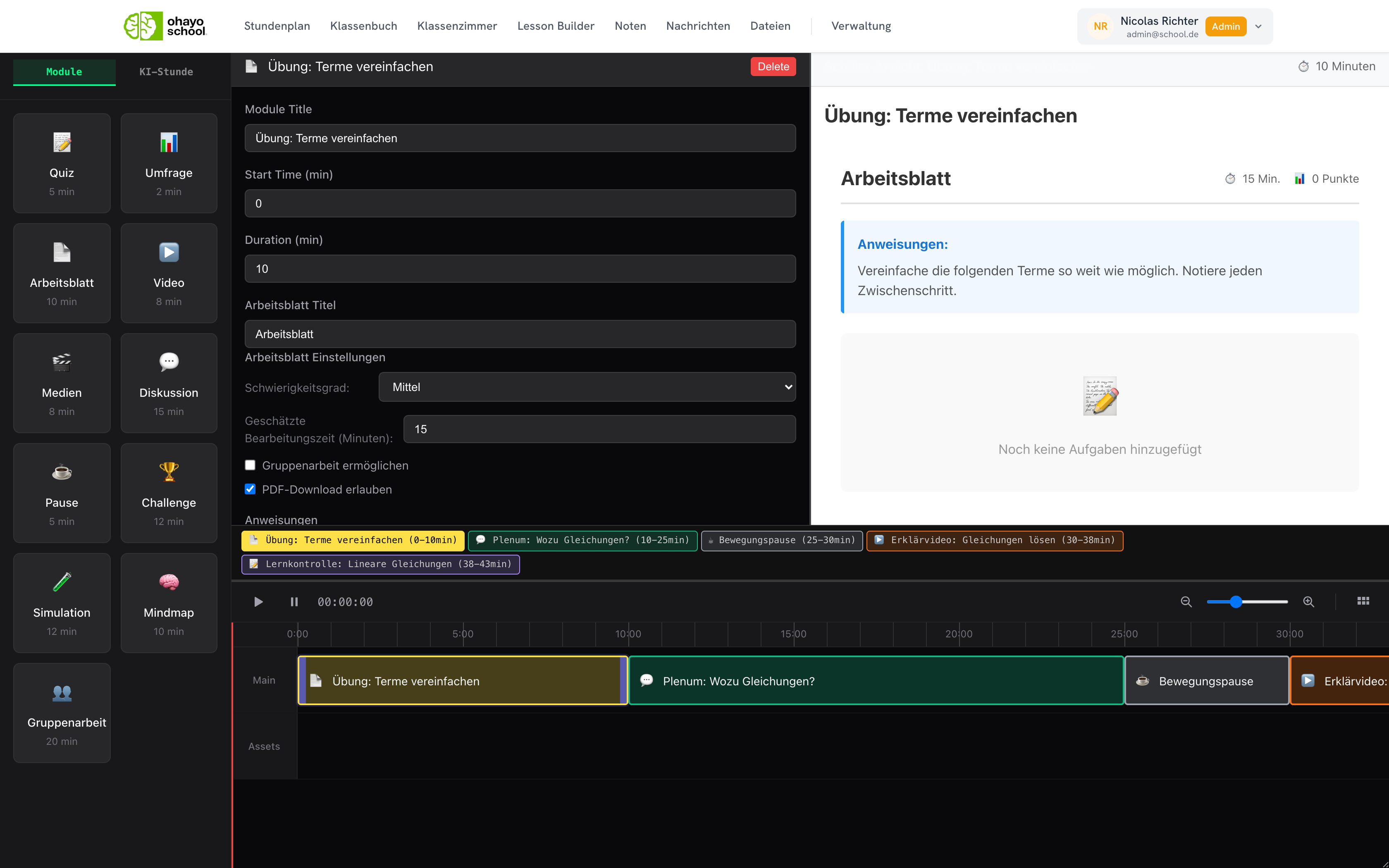The width and height of the screenshot is (1389, 868).
Task: Start timeline playback with play button
Action: point(258,602)
